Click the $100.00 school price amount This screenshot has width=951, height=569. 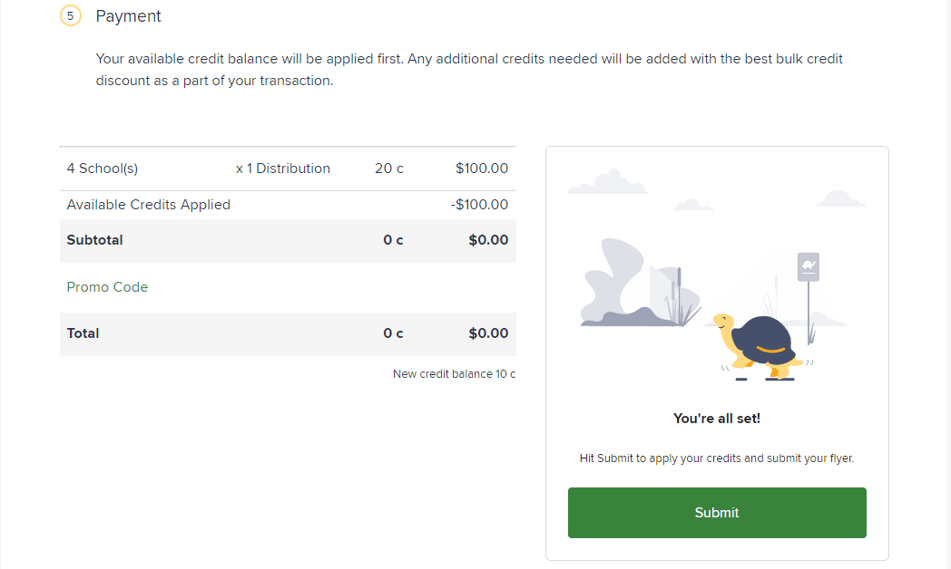pos(482,168)
